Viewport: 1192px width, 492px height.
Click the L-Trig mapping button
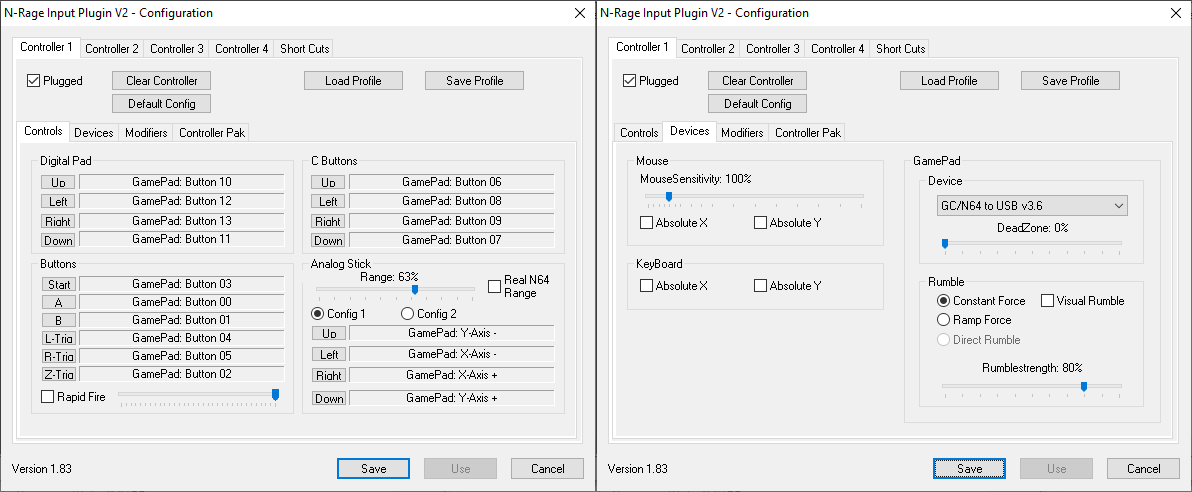pyautogui.click(x=58, y=338)
